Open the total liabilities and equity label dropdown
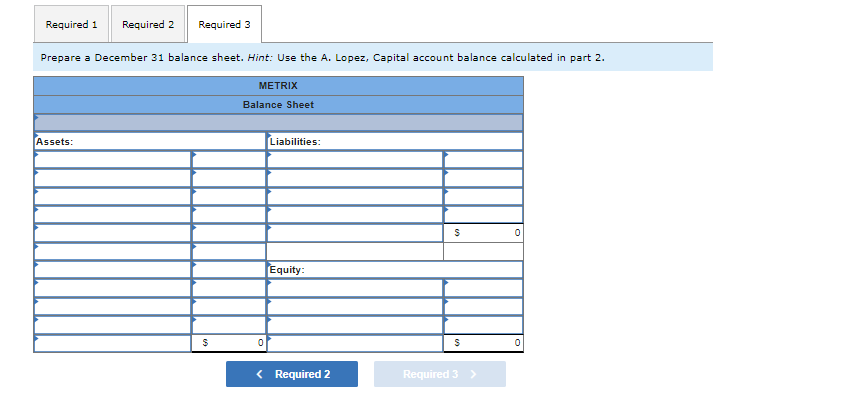Image resolution: width=854 pixels, height=393 pixels. click(355, 343)
